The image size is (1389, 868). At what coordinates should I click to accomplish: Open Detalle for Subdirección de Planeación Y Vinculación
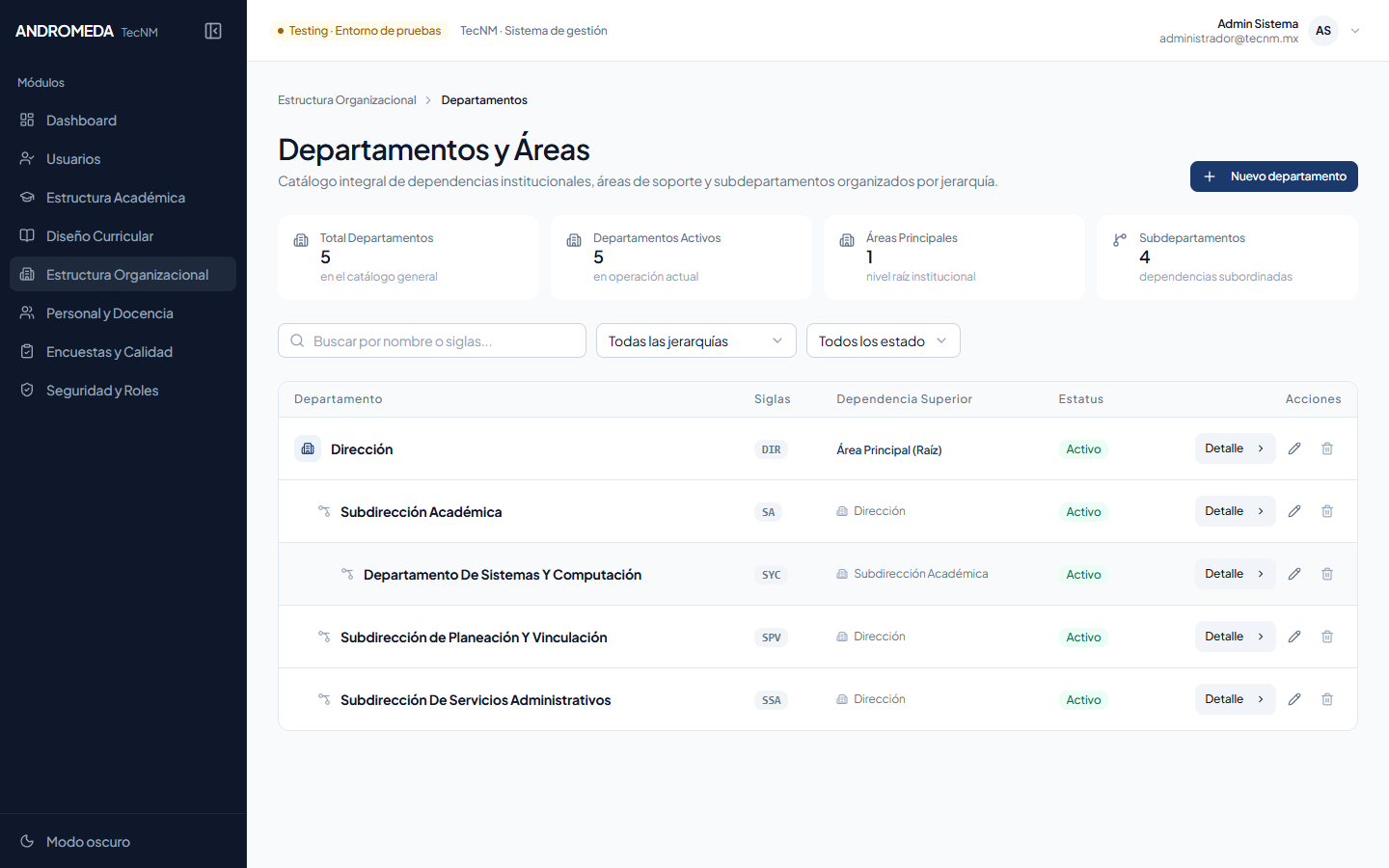point(1236,637)
